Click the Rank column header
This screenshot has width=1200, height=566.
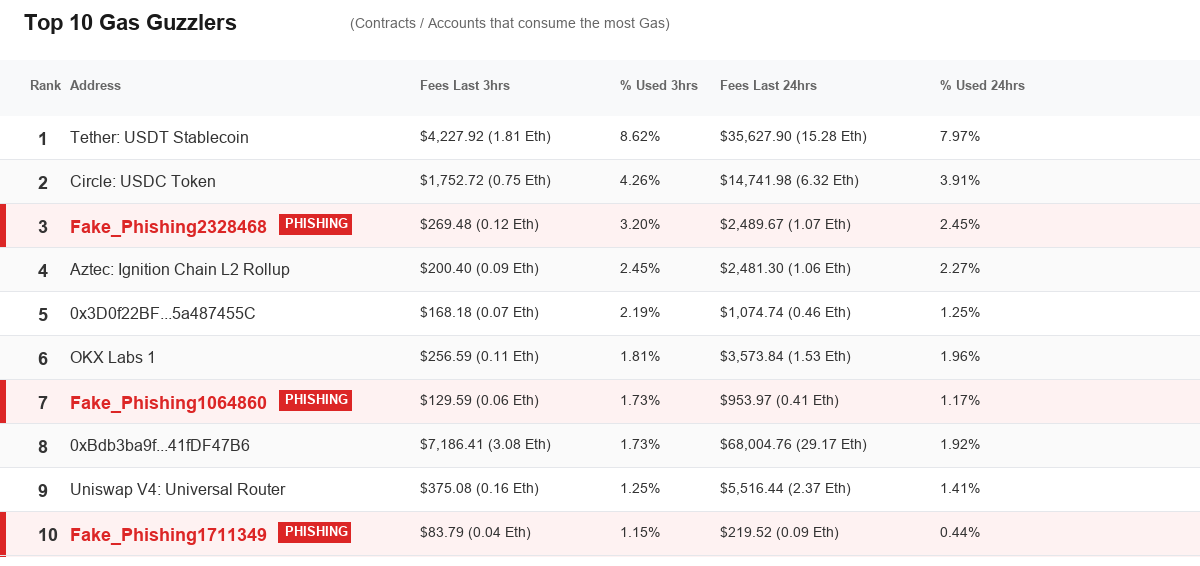click(46, 86)
